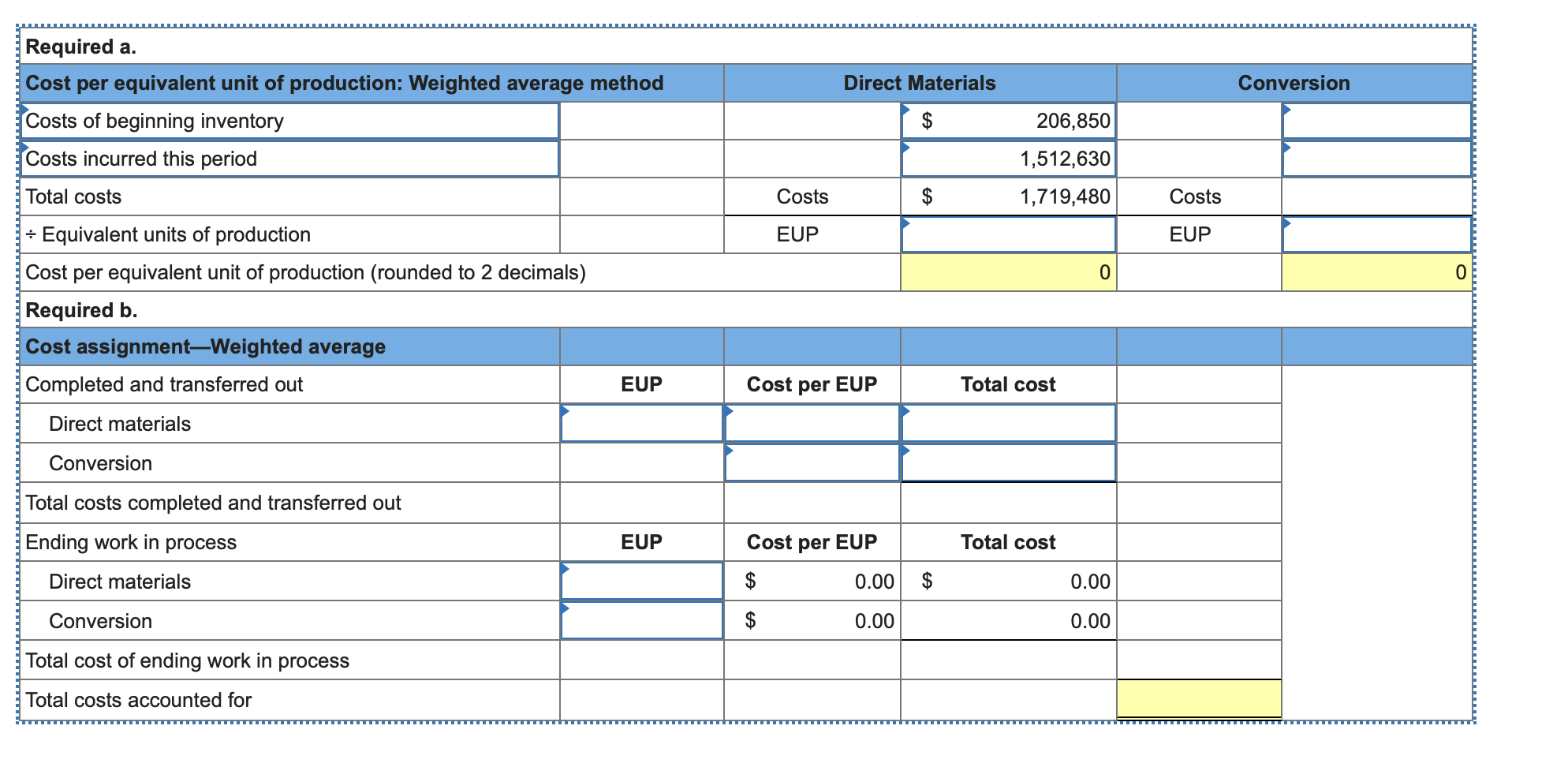
Task: Click 'Total cost of ending work in process' label
Action: [187, 660]
